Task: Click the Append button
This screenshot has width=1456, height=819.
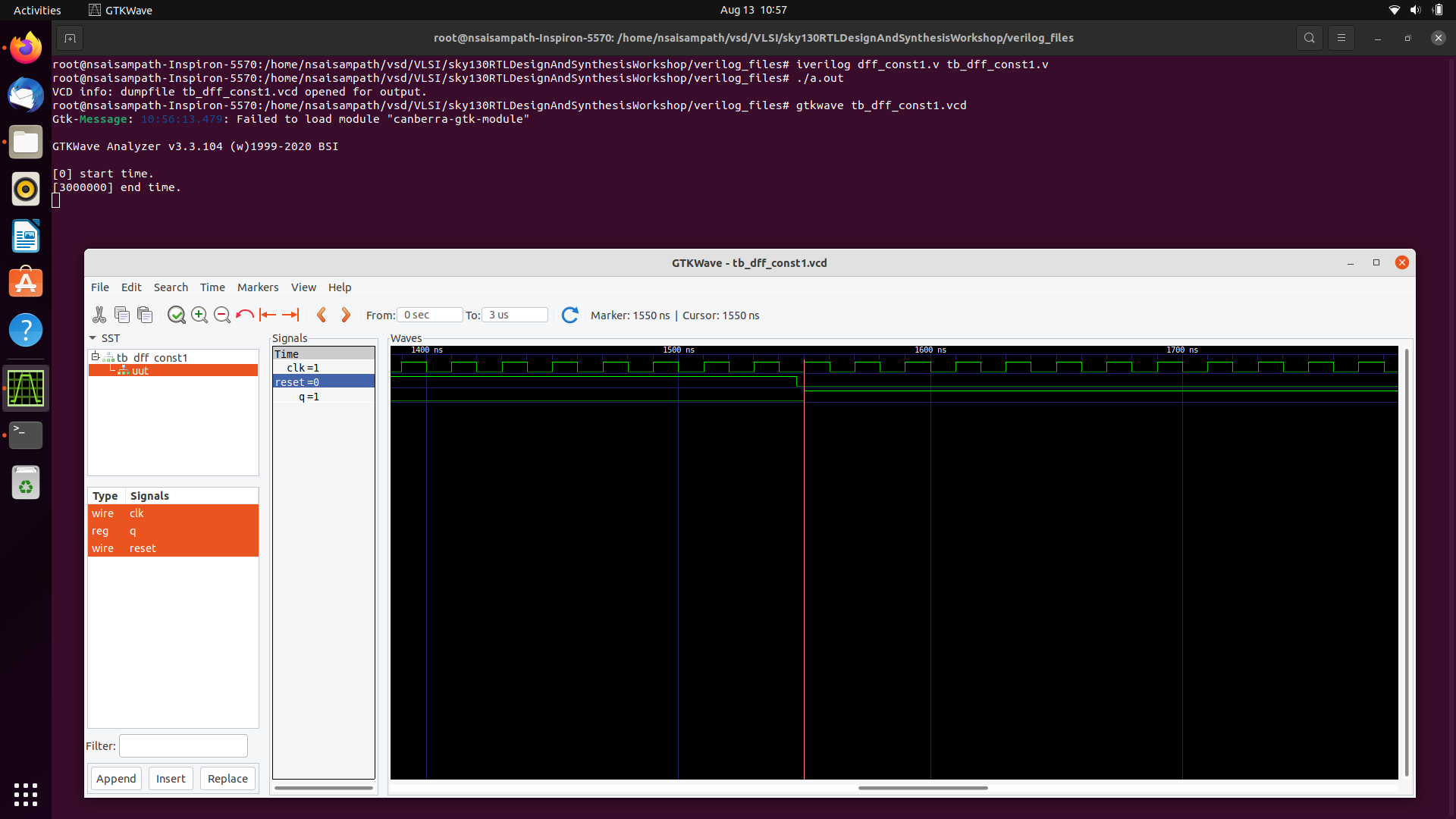Action: 115,778
